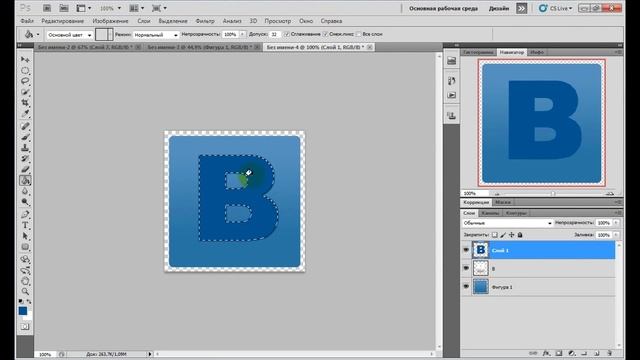Switch to the Маски tab
This screenshot has height=360, width=640.
[x=503, y=202]
